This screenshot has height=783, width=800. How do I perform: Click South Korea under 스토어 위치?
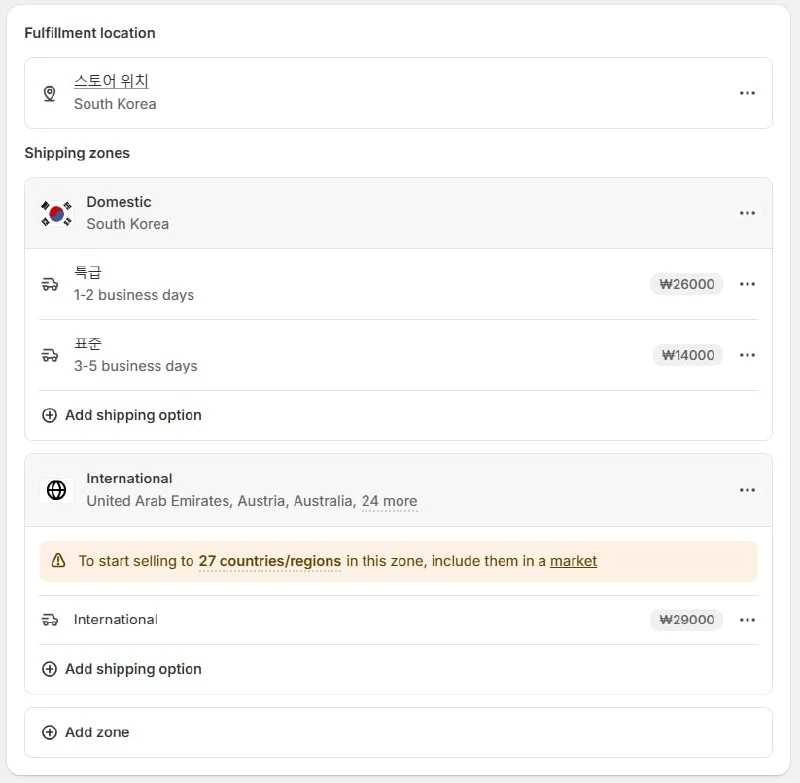point(115,104)
